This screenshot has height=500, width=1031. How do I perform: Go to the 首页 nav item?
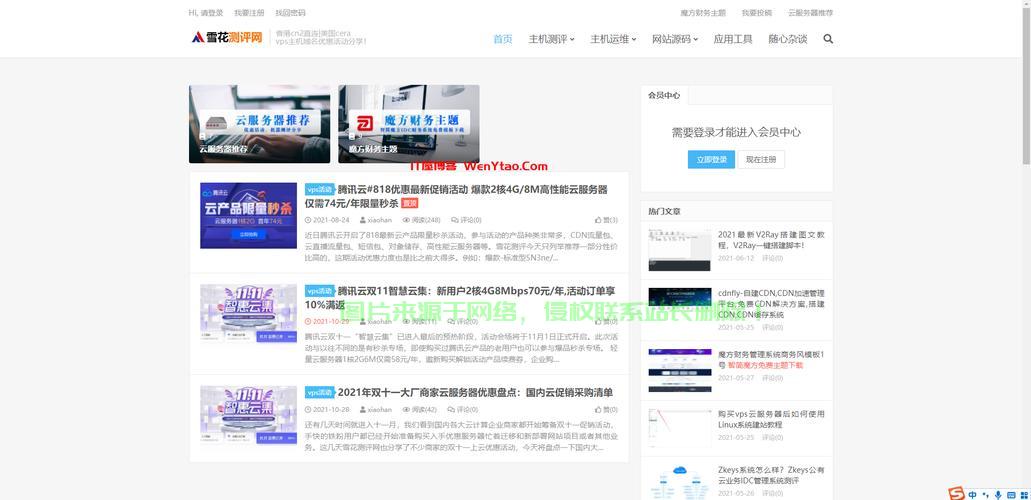(502, 39)
